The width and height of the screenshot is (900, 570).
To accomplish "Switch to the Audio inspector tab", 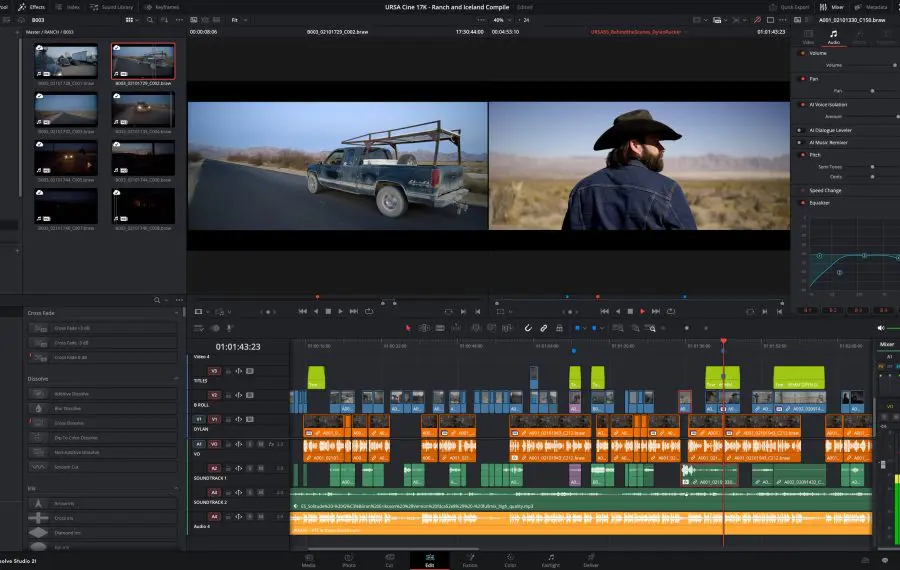I will point(833,38).
